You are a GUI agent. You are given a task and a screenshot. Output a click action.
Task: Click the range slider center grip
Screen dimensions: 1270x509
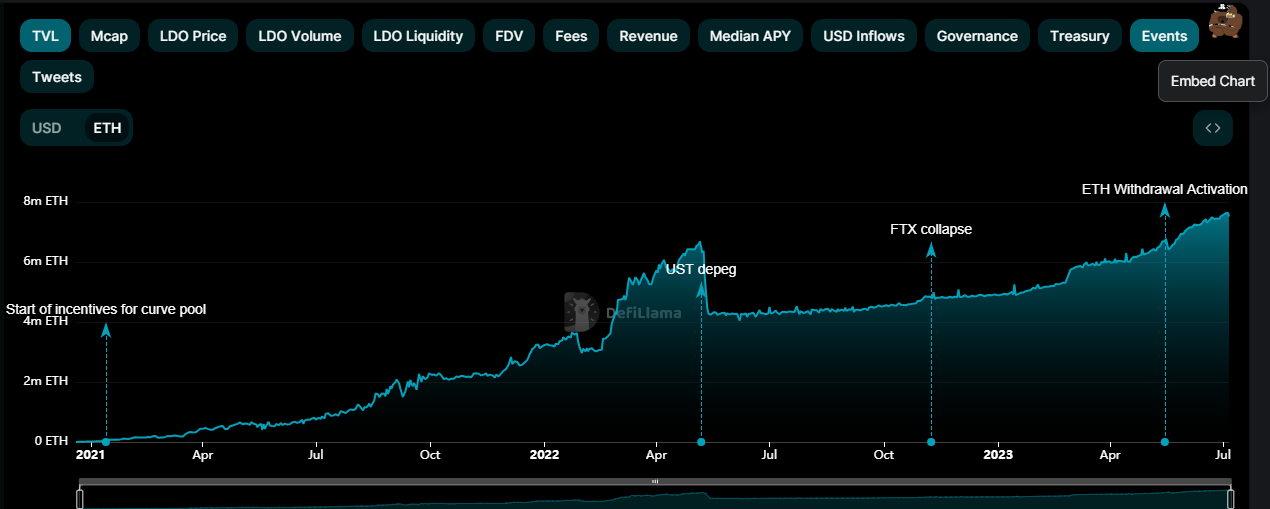coord(655,481)
